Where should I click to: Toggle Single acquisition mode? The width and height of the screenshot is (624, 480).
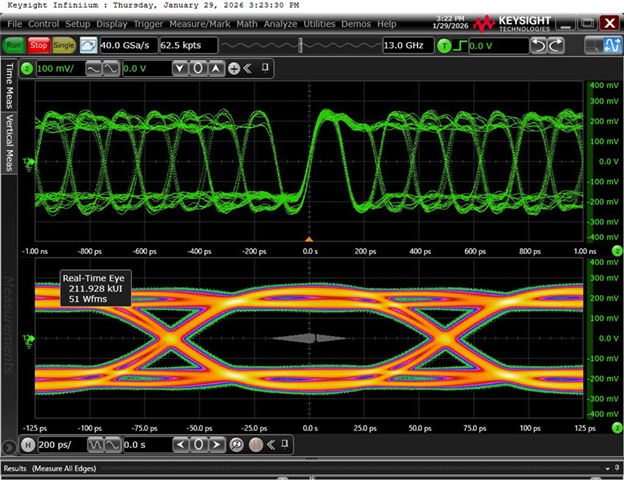coord(64,45)
